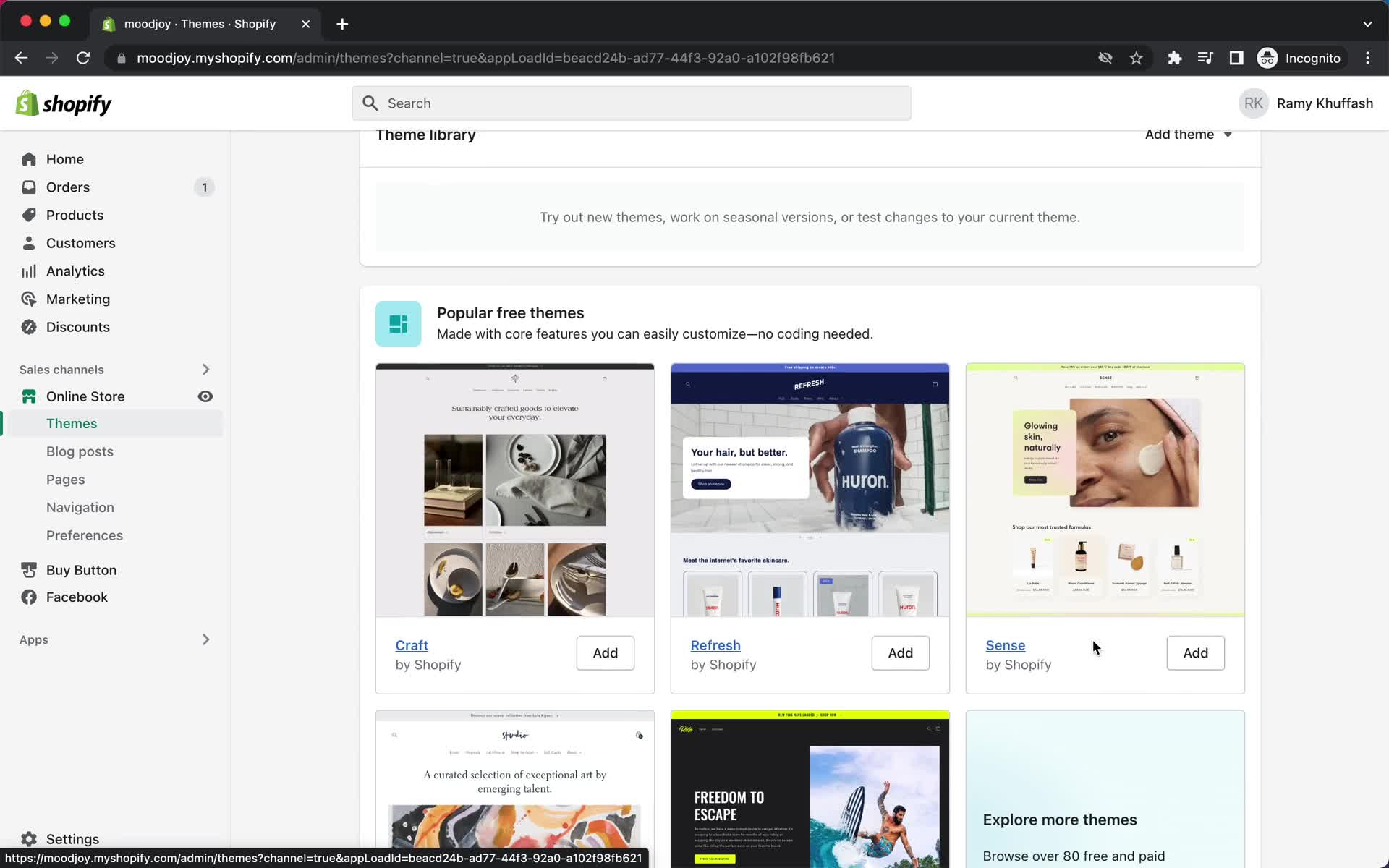Click the Refresh theme preview thumbnail
The image size is (1389, 868).
click(x=810, y=490)
